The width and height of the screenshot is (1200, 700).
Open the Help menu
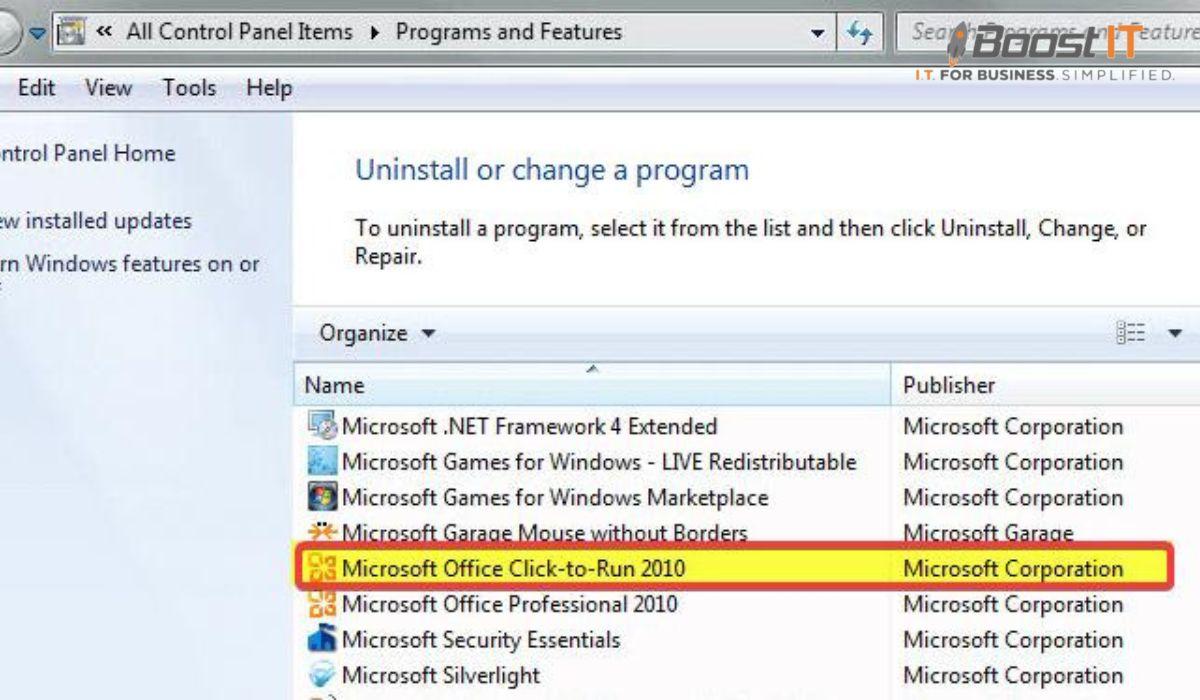point(268,88)
